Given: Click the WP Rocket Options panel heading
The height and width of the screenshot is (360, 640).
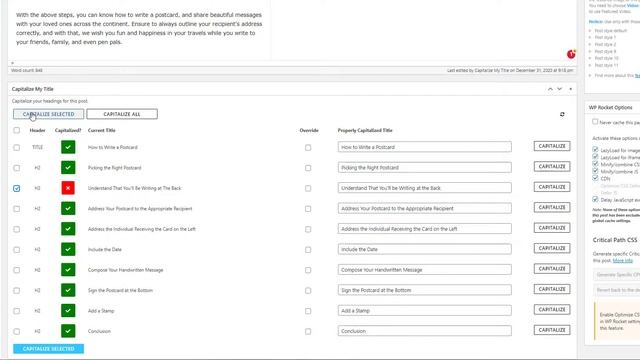Looking at the screenshot, I should (611, 107).
